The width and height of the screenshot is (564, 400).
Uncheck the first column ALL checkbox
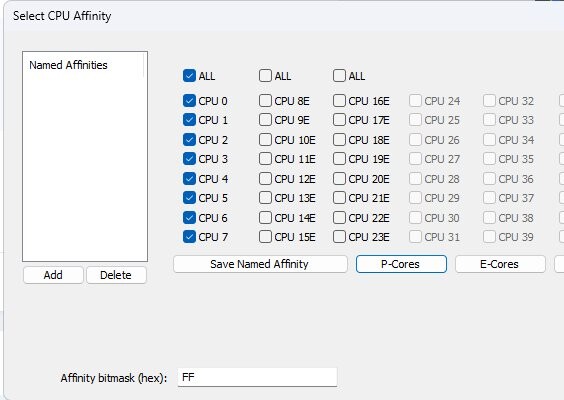point(189,76)
